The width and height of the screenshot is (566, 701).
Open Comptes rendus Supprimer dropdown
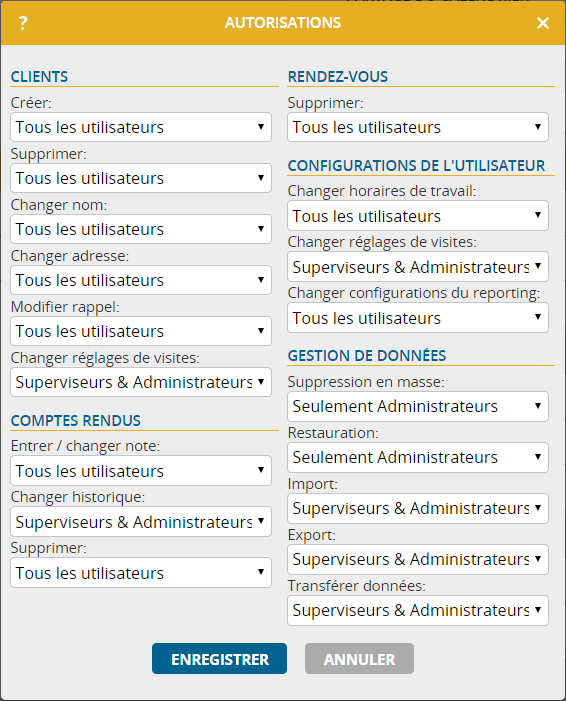pyautogui.click(x=141, y=572)
